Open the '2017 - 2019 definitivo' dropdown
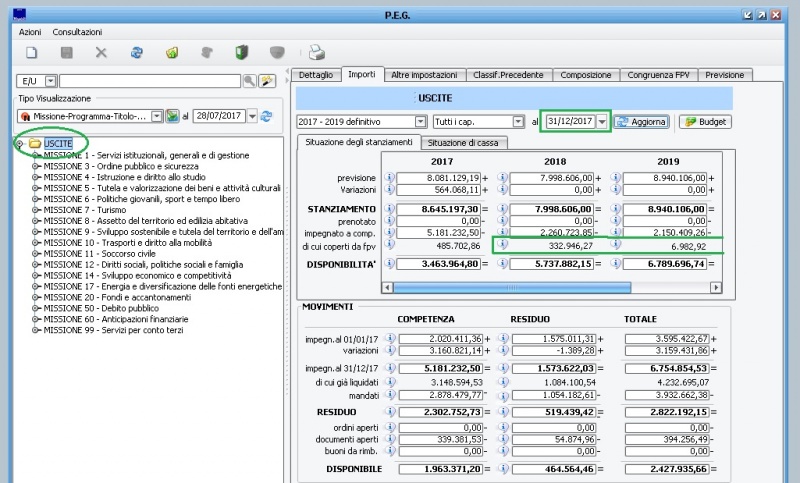Screen dimensions: 800x483 419,122
